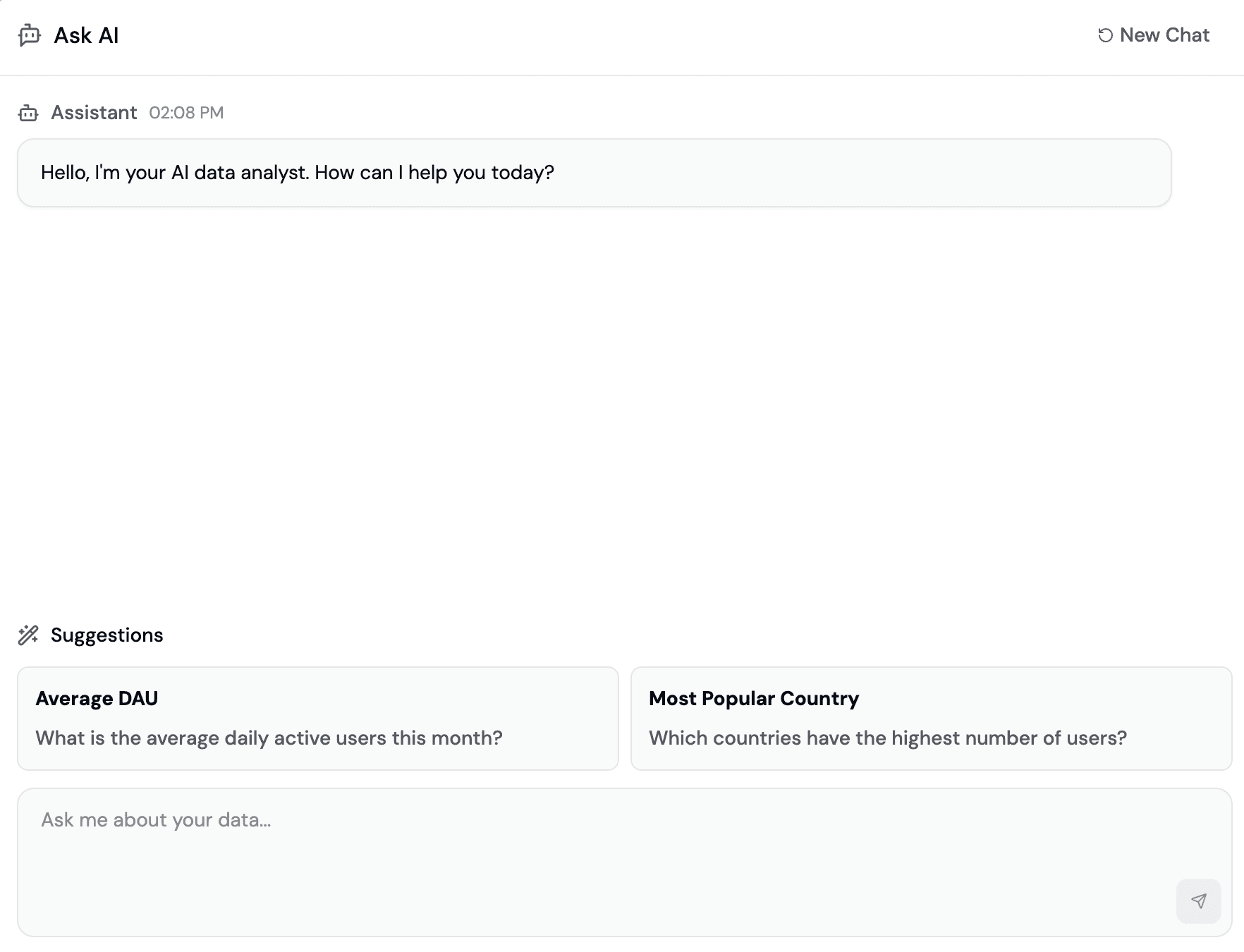1244x952 pixels.
Task: Click the Suggestions heading
Action: [x=106, y=635]
